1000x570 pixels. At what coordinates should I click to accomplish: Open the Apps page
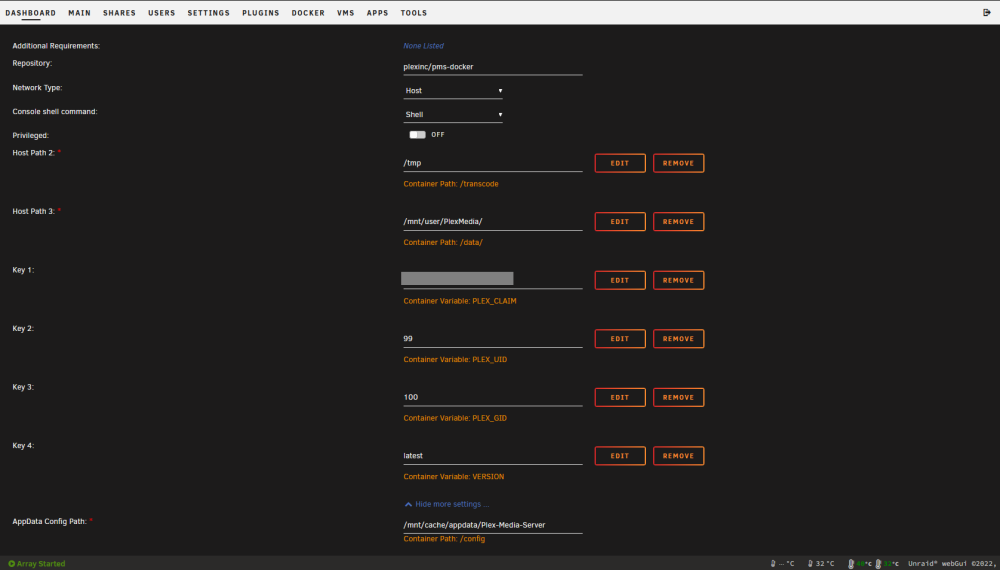378,13
